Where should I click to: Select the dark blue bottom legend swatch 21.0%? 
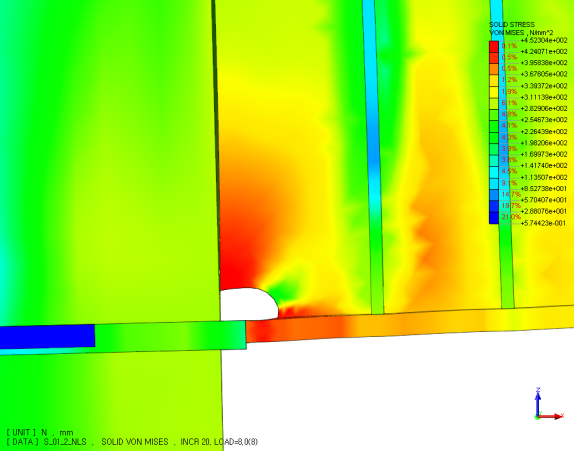click(494, 218)
